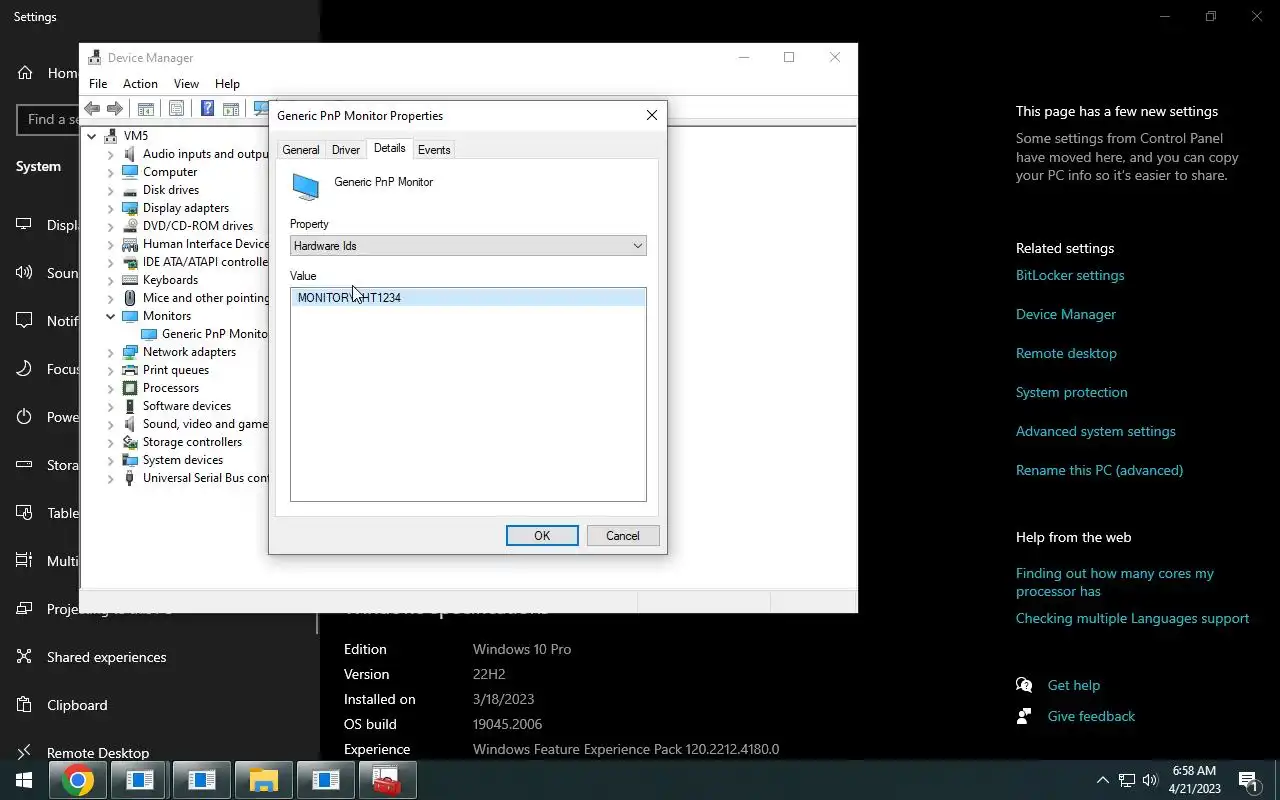The image size is (1280, 800).
Task: Click the taskbar clock showing 6:58 AM
Action: point(1194,780)
